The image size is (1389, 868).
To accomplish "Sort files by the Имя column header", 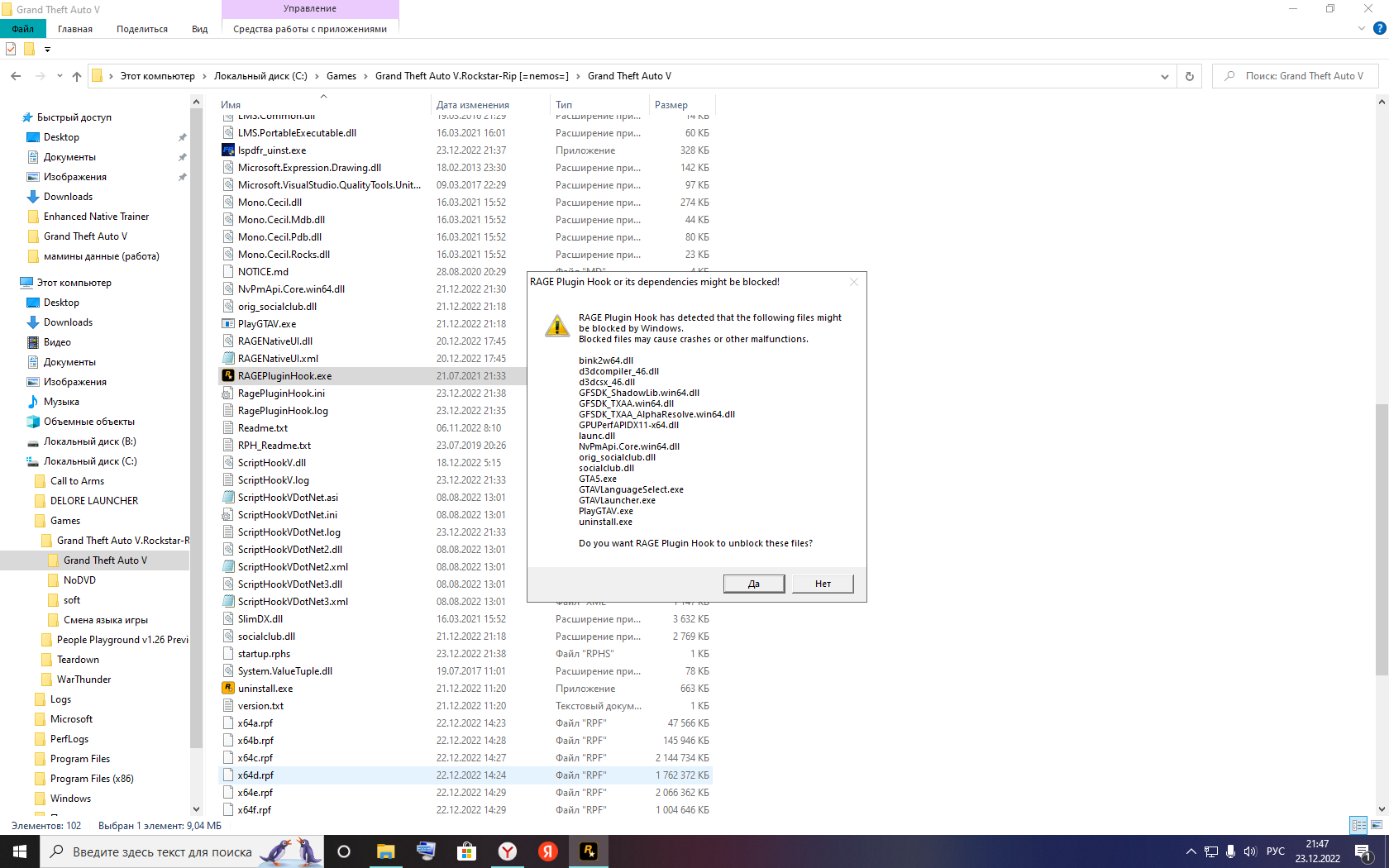I will pyautogui.click(x=322, y=105).
